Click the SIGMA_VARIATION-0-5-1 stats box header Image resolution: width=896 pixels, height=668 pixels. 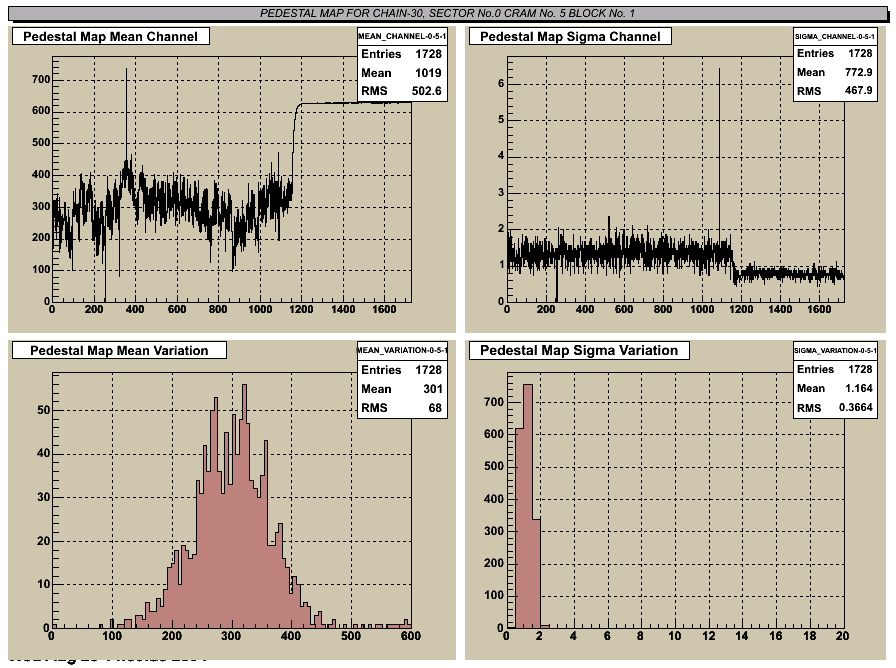tap(835, 350)
